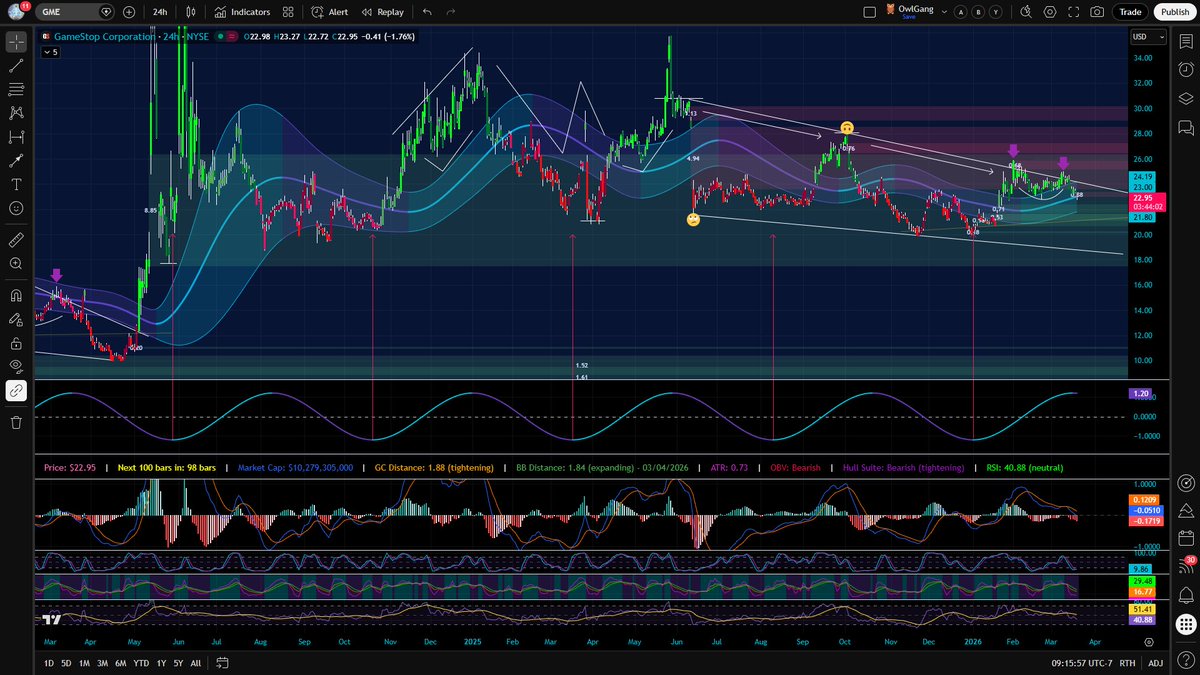Open the watchlist panel in right sidebar
1200x675 pixels.
pyautogui.click(x=1186, y=42)
